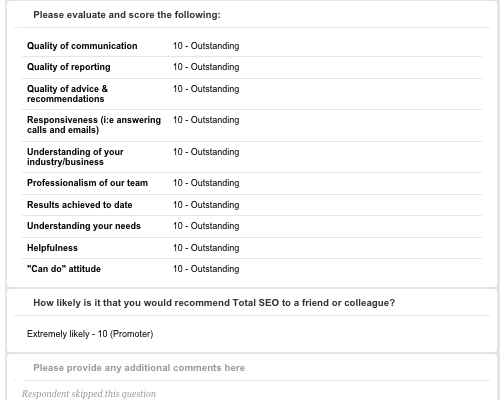Click 'Professionalism of our team' label
This screenshot has width=504, height=400.
[87, 183]
